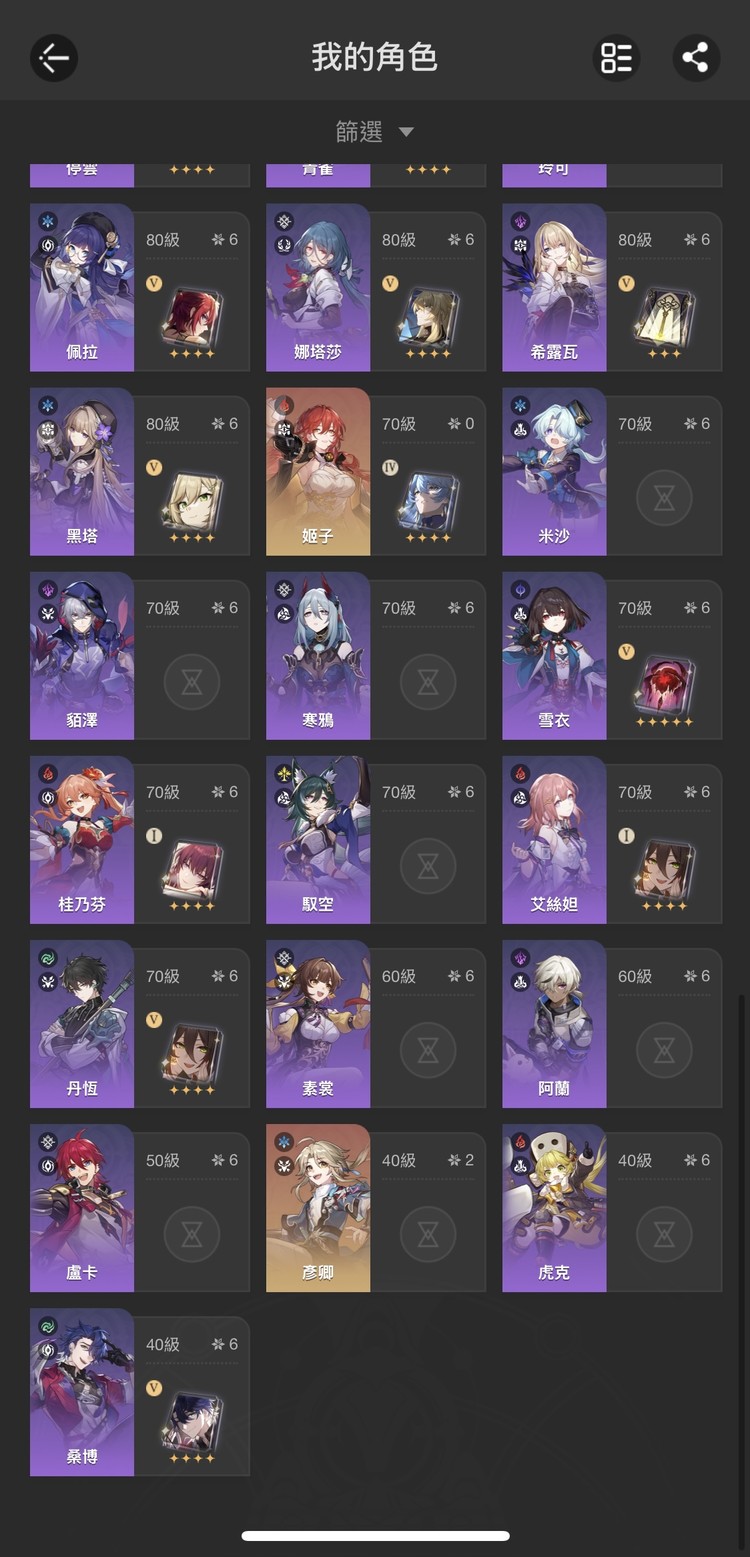Switch to list view layout icon

click(616, 58)
